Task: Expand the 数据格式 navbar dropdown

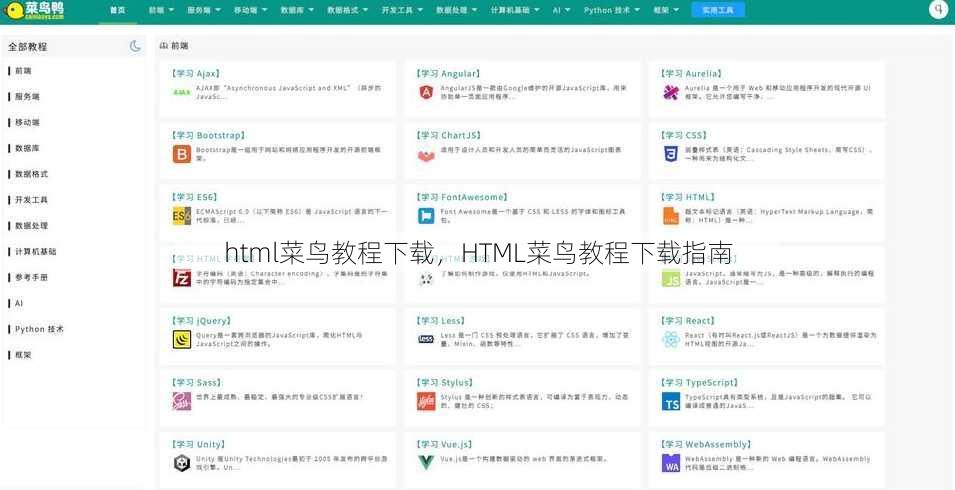Action: coord(347,10)
